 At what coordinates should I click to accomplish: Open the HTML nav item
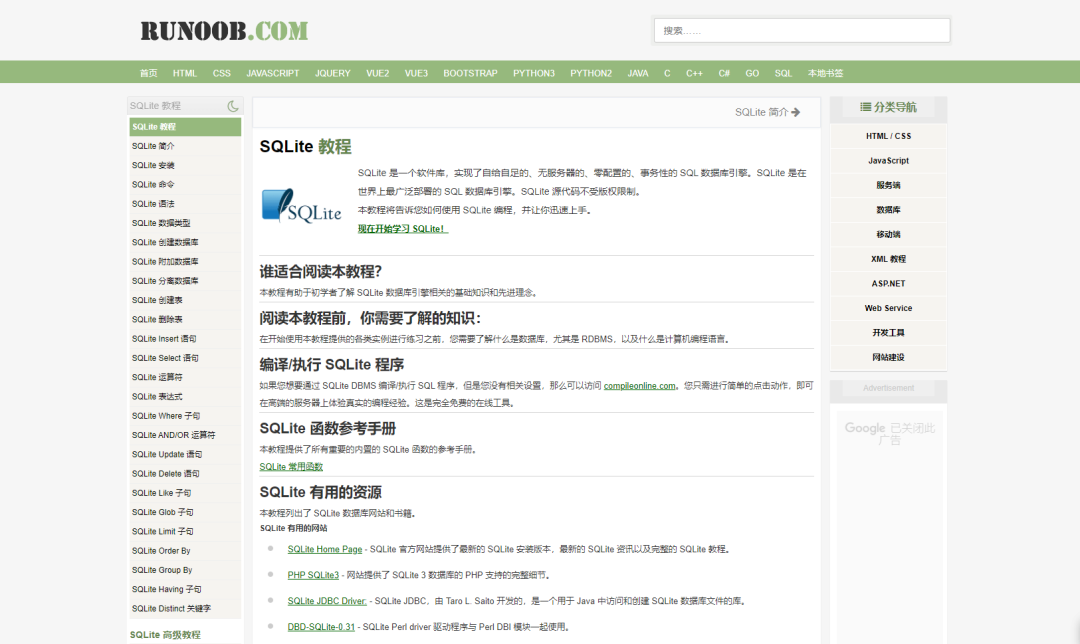coord(185,73)
